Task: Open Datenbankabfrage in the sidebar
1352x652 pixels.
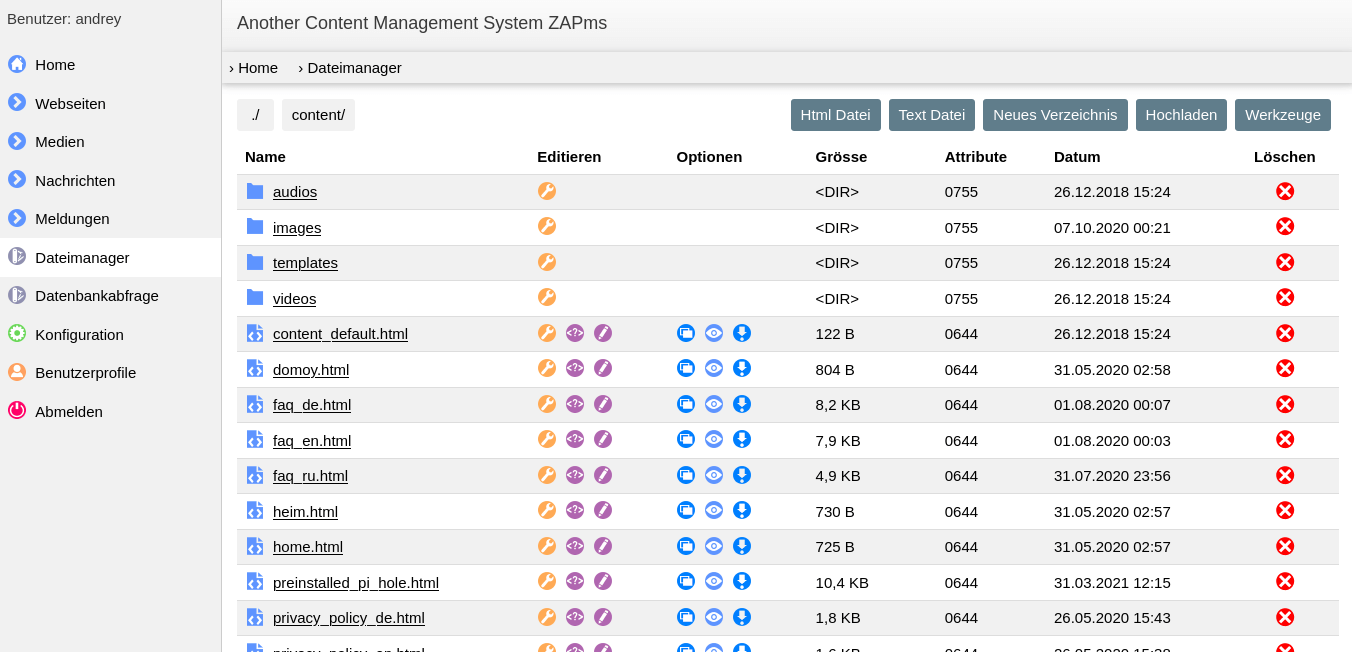Action: (x=110, y=295)
